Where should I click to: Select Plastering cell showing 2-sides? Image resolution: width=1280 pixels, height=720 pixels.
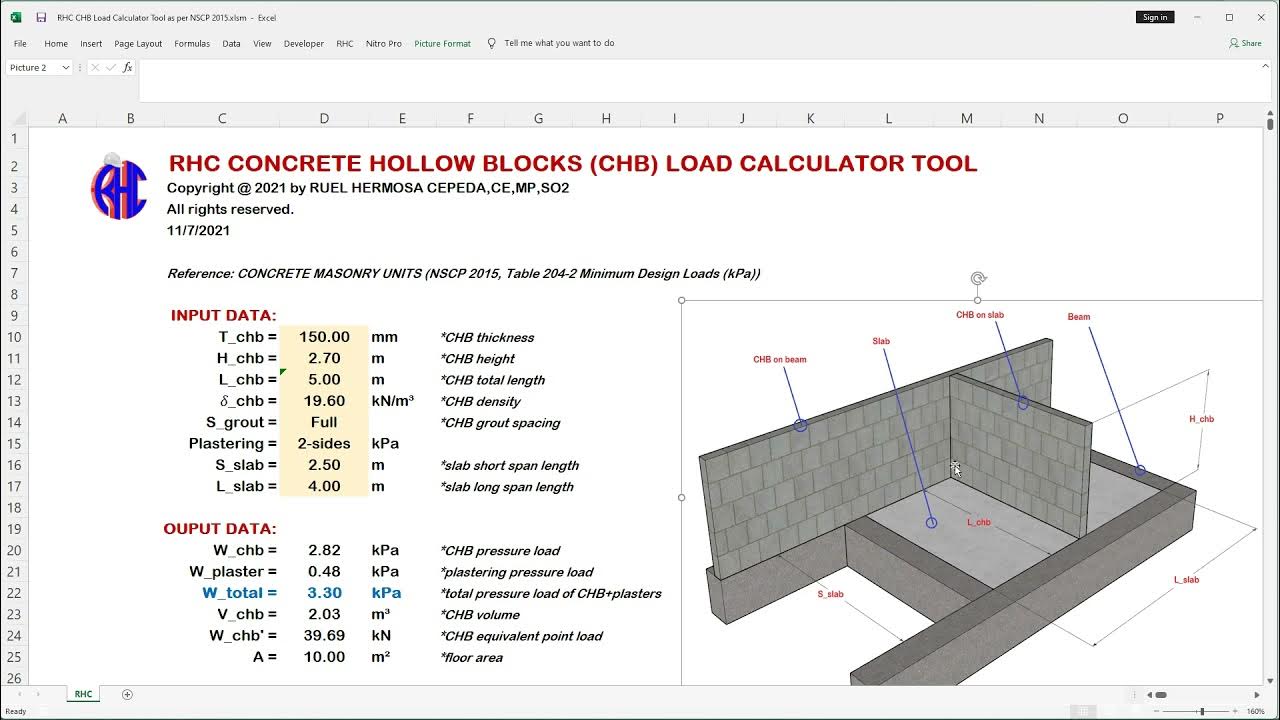[324, 443]
